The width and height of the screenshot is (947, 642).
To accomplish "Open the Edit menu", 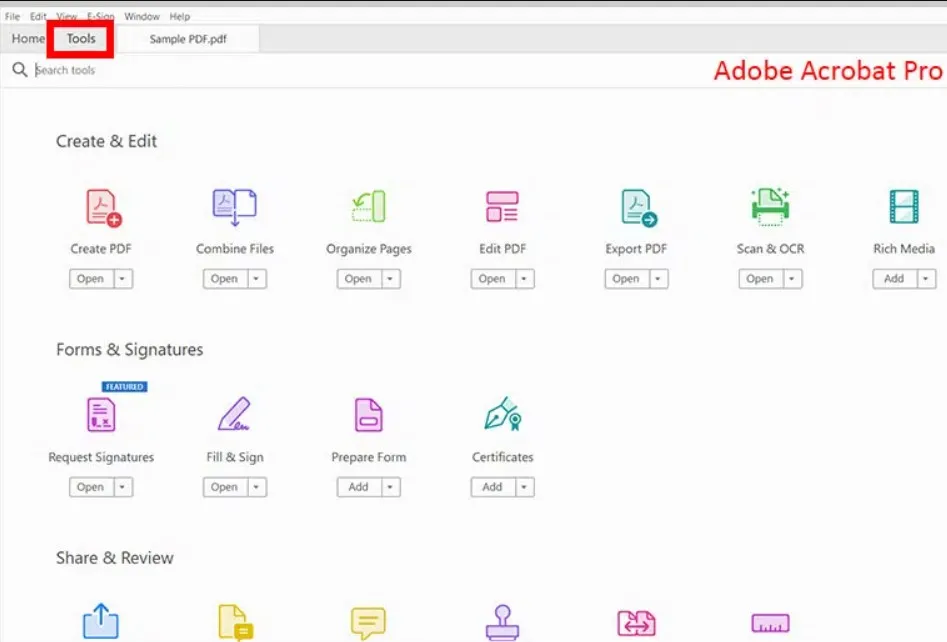I will (38, 16).
